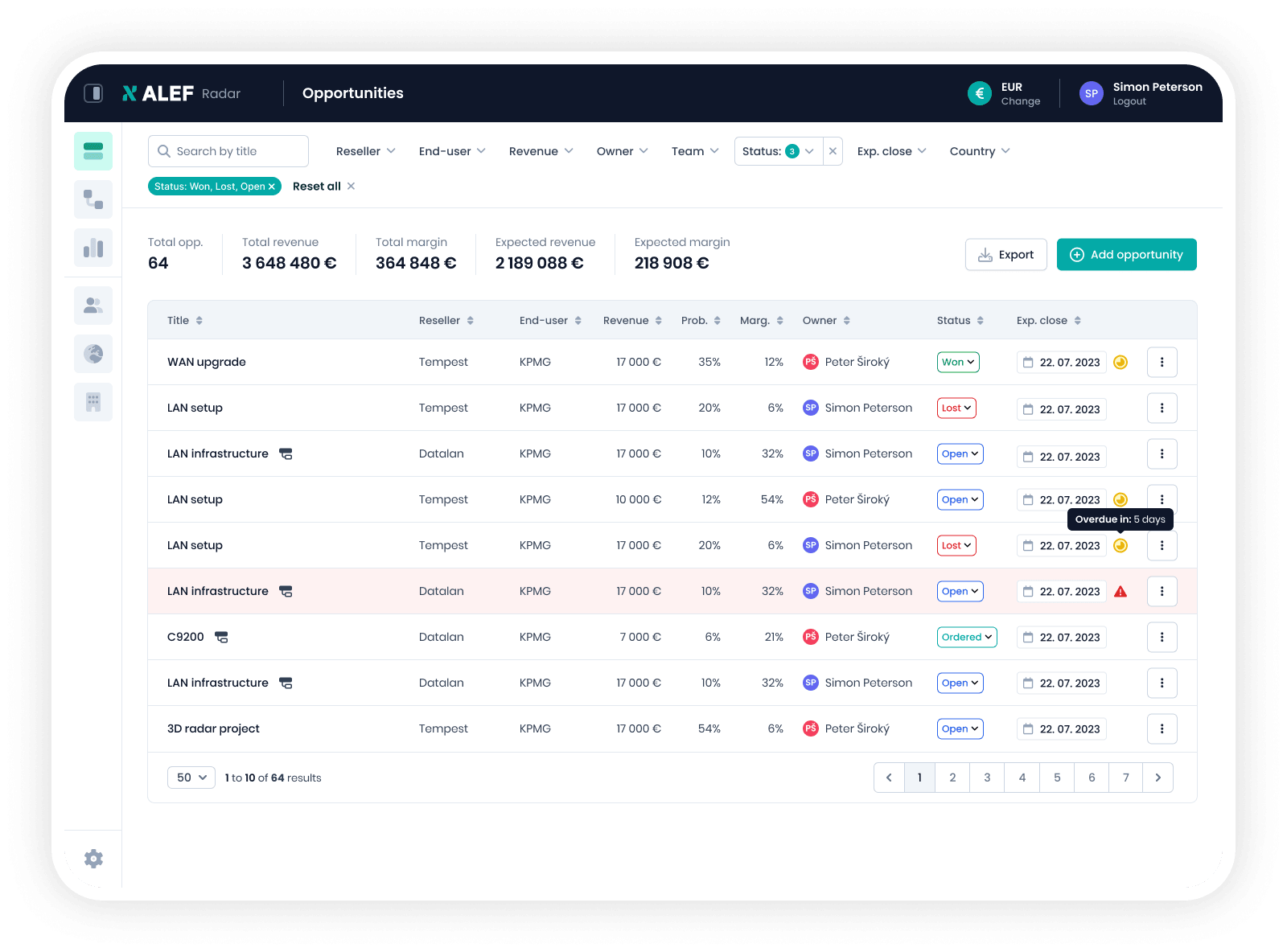Click Change currency link

click(1021, 101)
